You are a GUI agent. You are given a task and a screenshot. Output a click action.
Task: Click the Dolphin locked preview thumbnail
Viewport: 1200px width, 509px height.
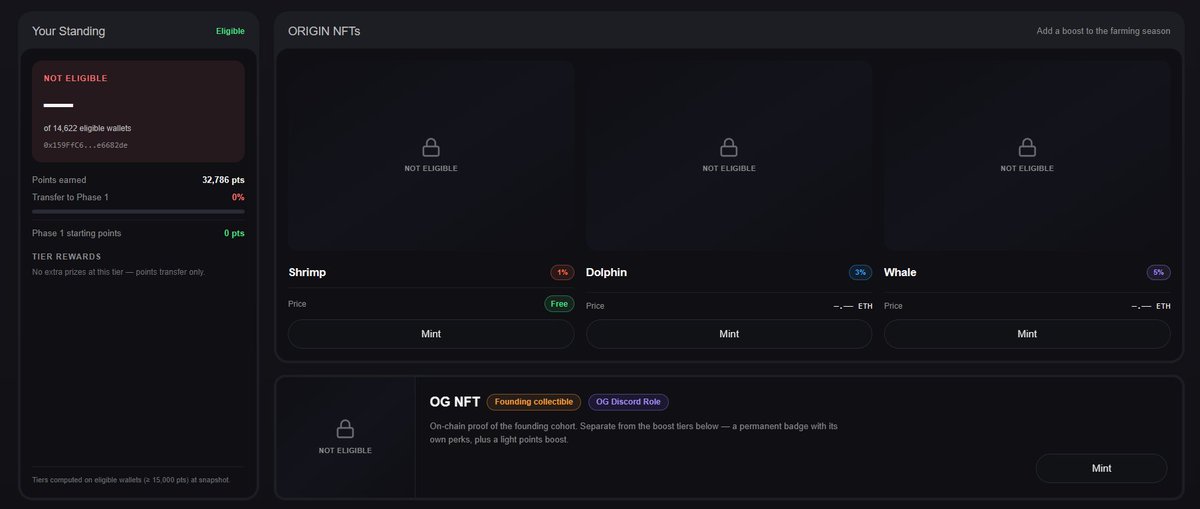click(729, 155)
